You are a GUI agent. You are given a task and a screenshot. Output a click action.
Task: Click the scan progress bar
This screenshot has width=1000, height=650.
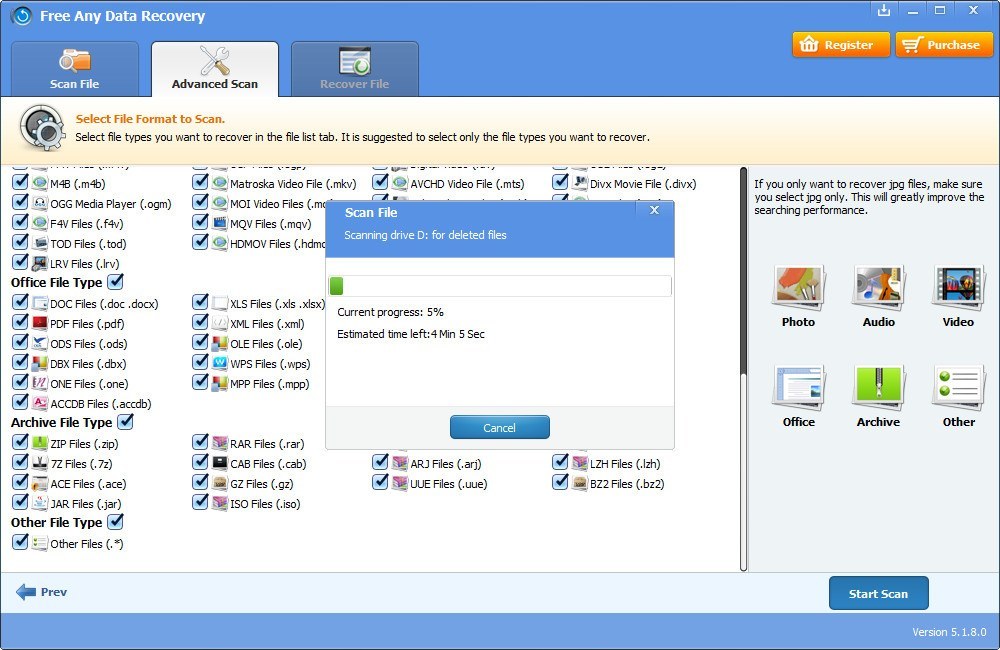point(500,285)
